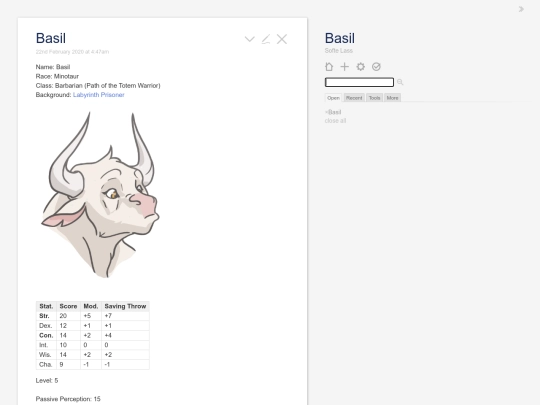Follow the Labyrinth Prisoner link
540x405 pixels.
pos(98,95)
